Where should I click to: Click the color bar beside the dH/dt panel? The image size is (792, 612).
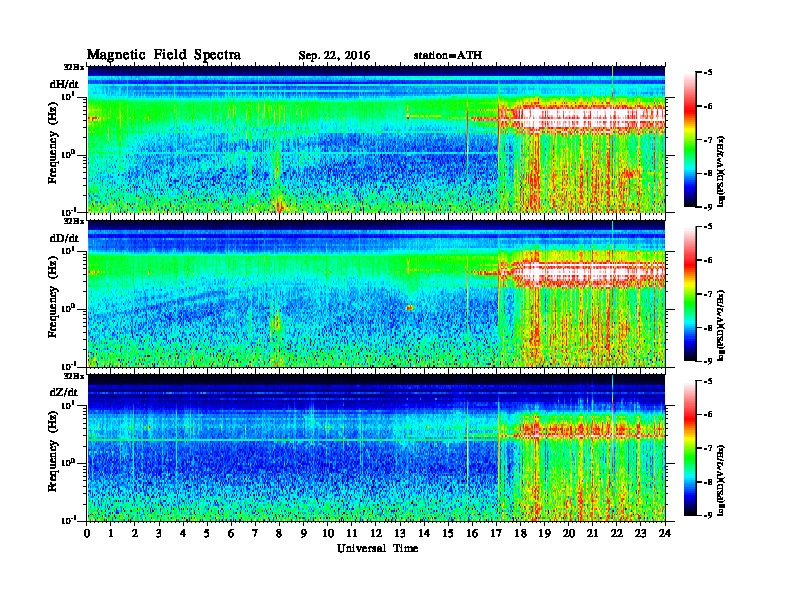point(689,140)
